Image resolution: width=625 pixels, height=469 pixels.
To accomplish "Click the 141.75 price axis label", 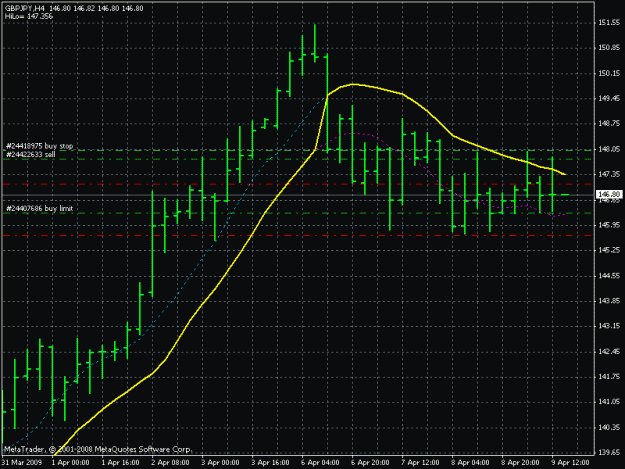I will [x=609, y=377].
